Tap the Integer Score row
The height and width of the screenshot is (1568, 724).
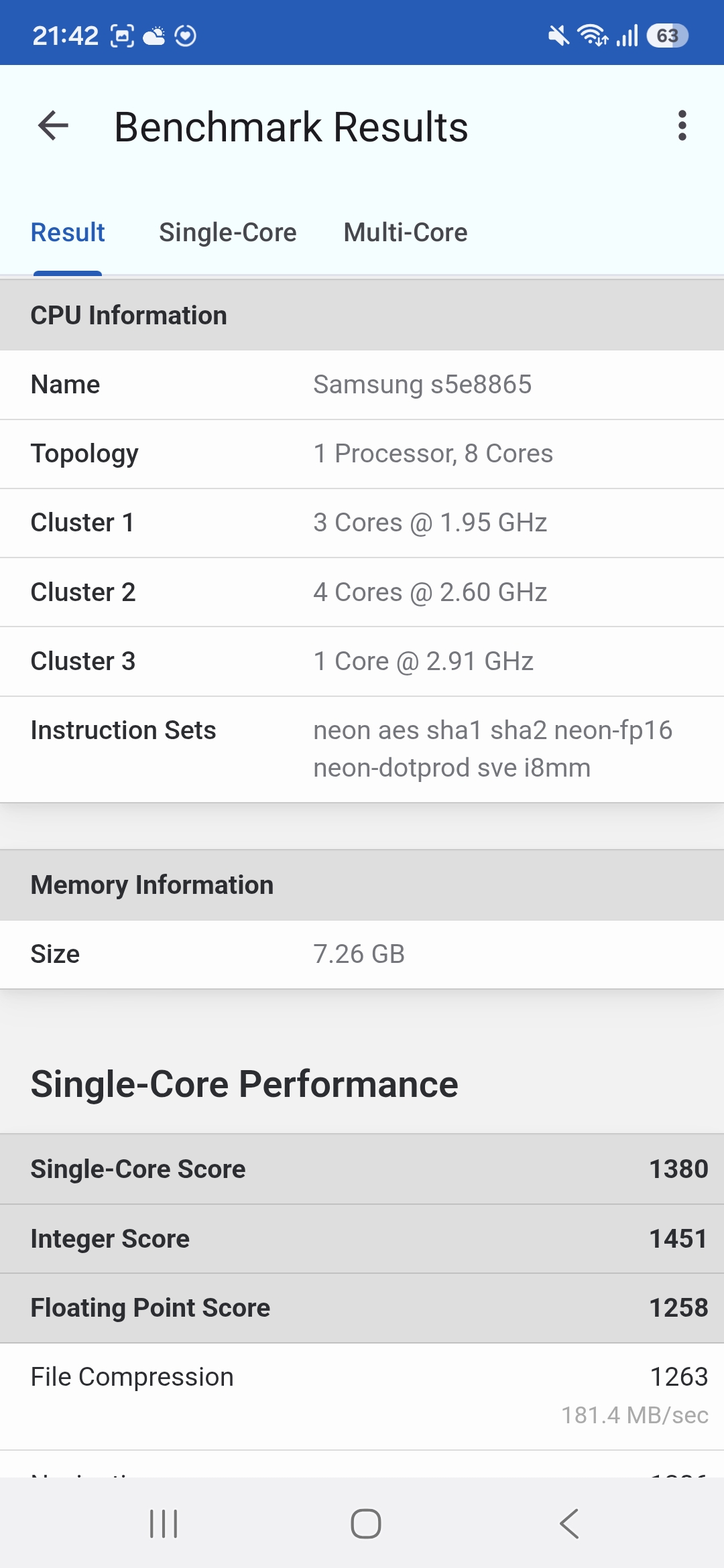pyautogui.click(x=362, y=1239)
